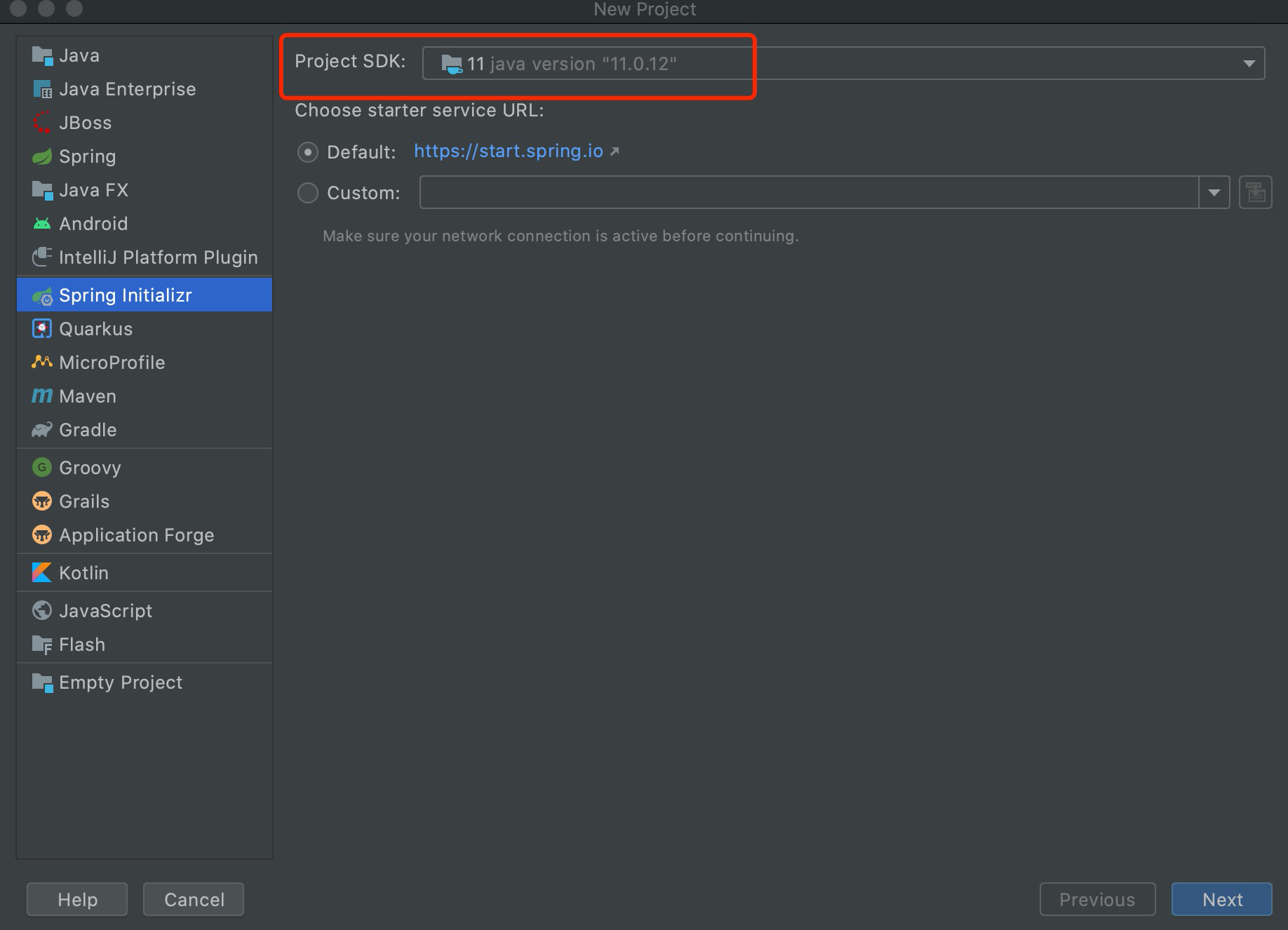Click the Spring Initializr icon
The image size is (1288, 930).
(42, 295)
